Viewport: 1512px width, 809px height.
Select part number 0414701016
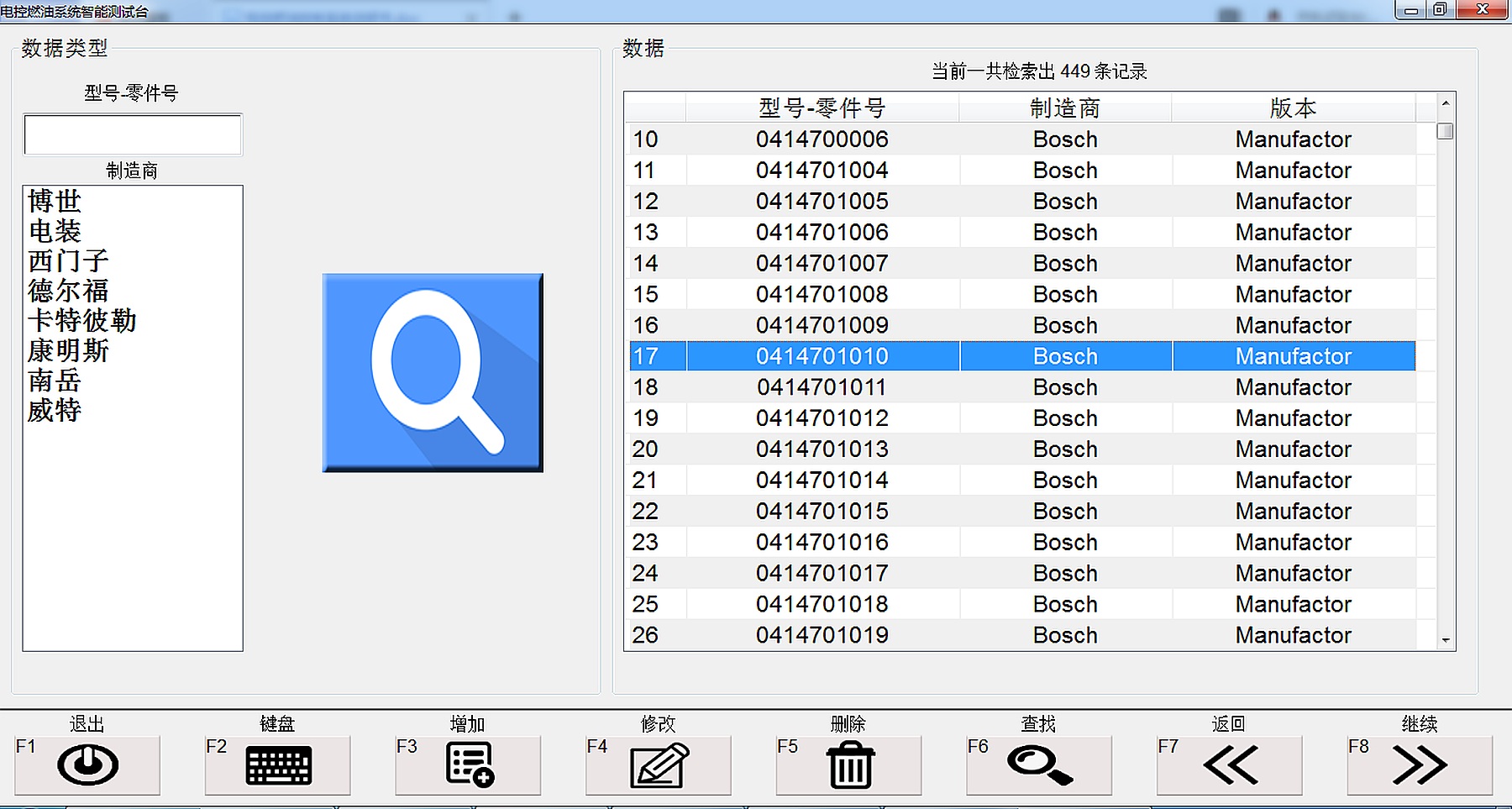(x=822, y=543)
